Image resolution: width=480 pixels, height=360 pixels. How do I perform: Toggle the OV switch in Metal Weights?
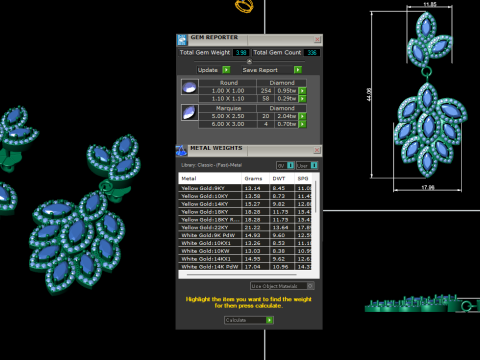(x=285, y=165)
